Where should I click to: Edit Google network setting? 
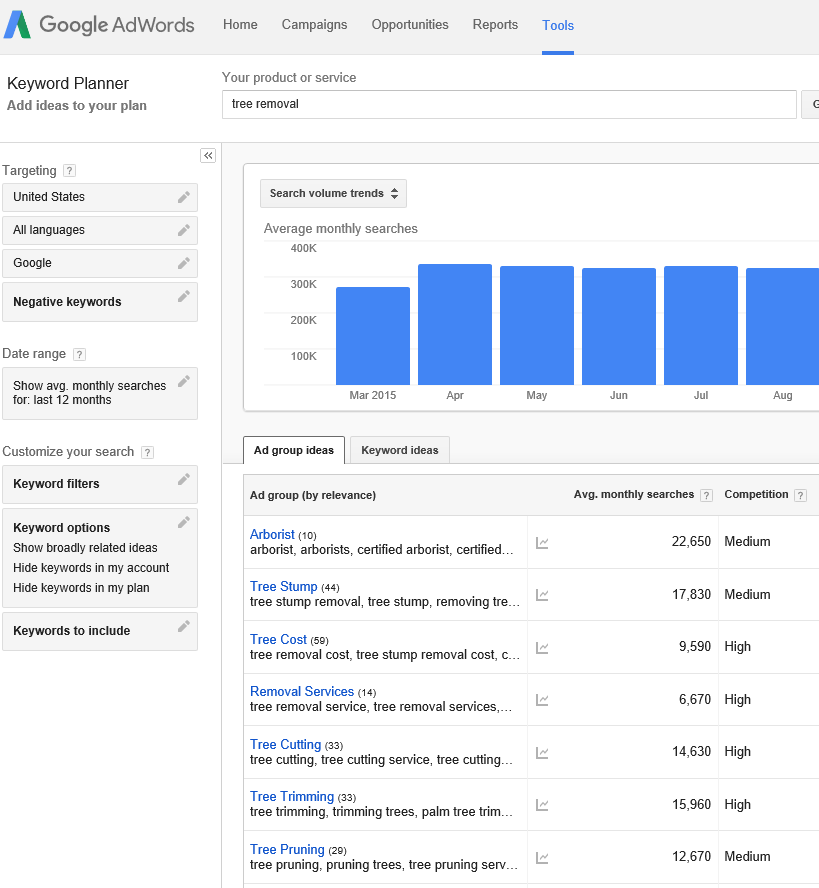click(184, 263)
